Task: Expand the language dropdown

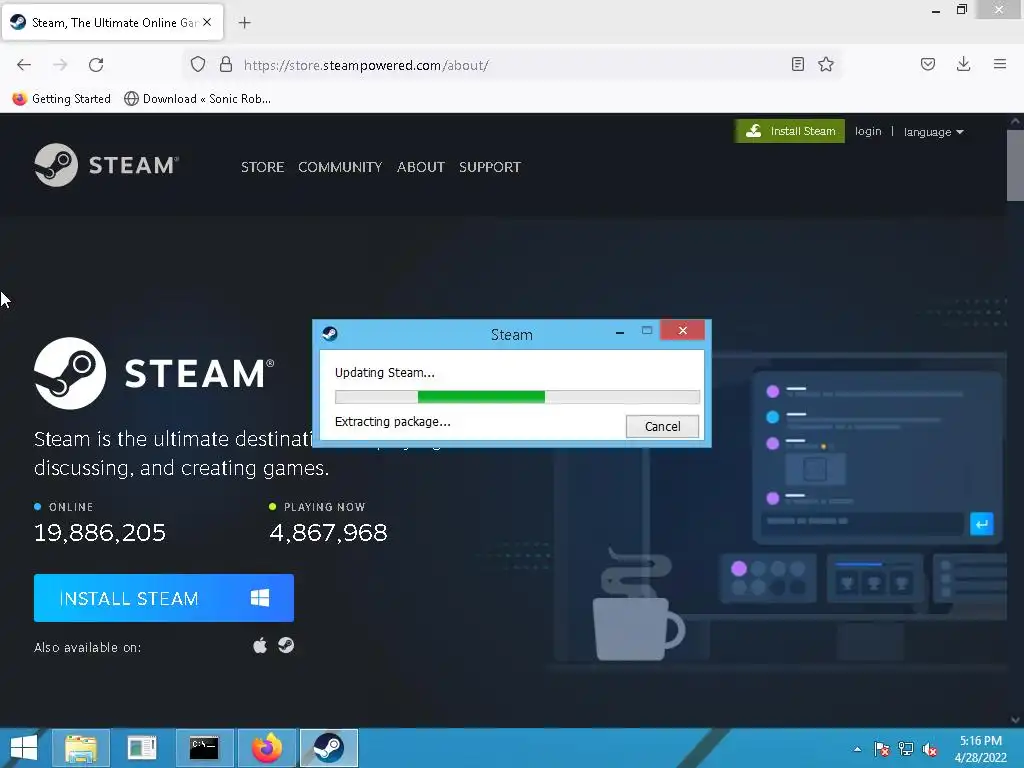Action: (933, 132)
